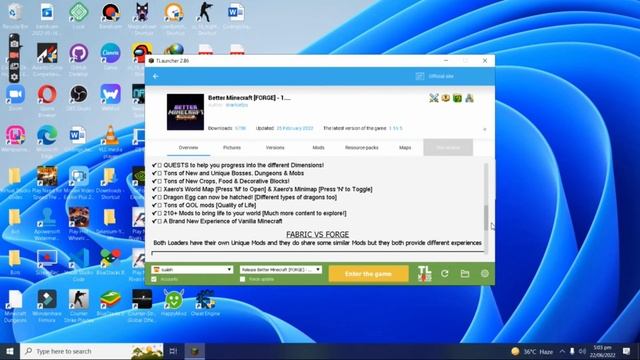Switch to the Maps tab
Screen dimensions: 640x360
pos(405,147)
